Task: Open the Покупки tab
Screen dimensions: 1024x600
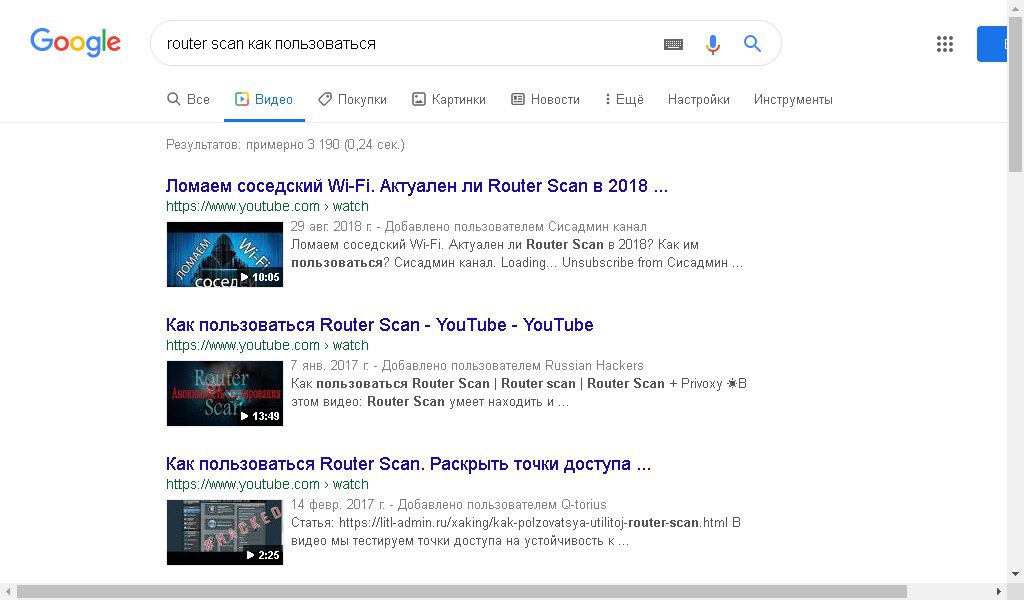Action: click(x=353, y=99)
